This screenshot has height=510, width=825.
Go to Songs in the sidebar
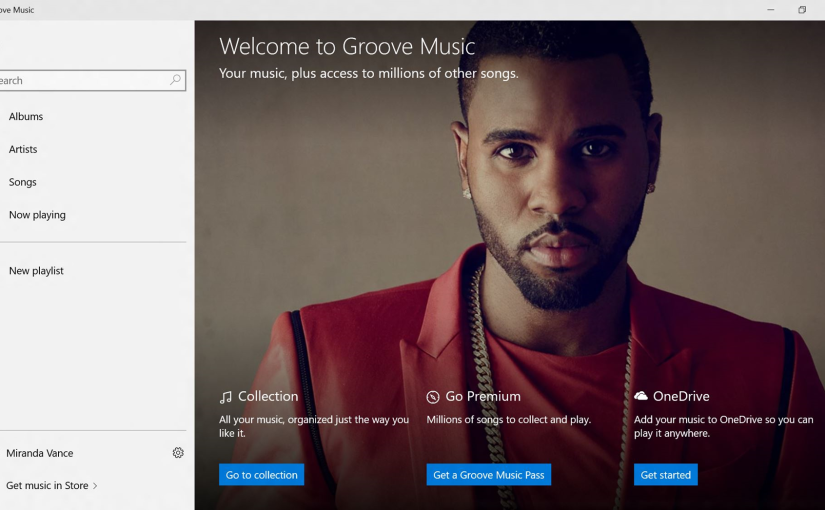[23, 182]
